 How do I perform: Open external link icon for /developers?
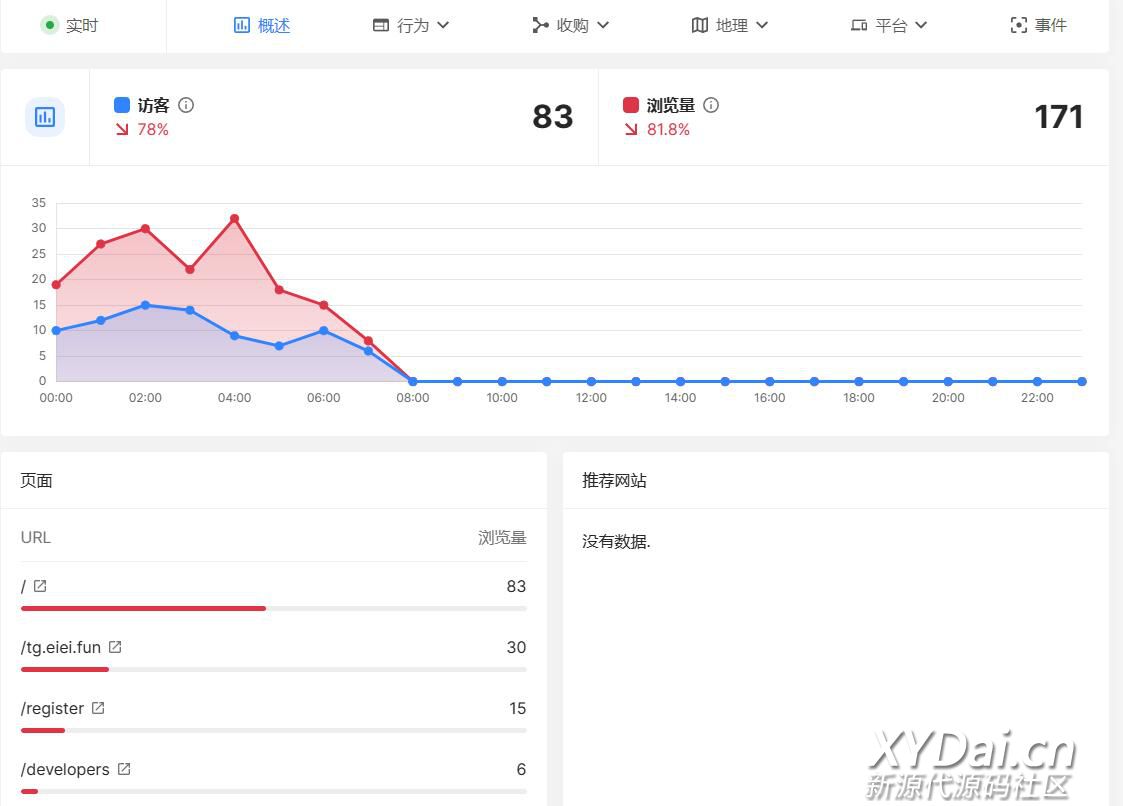tap(124, 769)
